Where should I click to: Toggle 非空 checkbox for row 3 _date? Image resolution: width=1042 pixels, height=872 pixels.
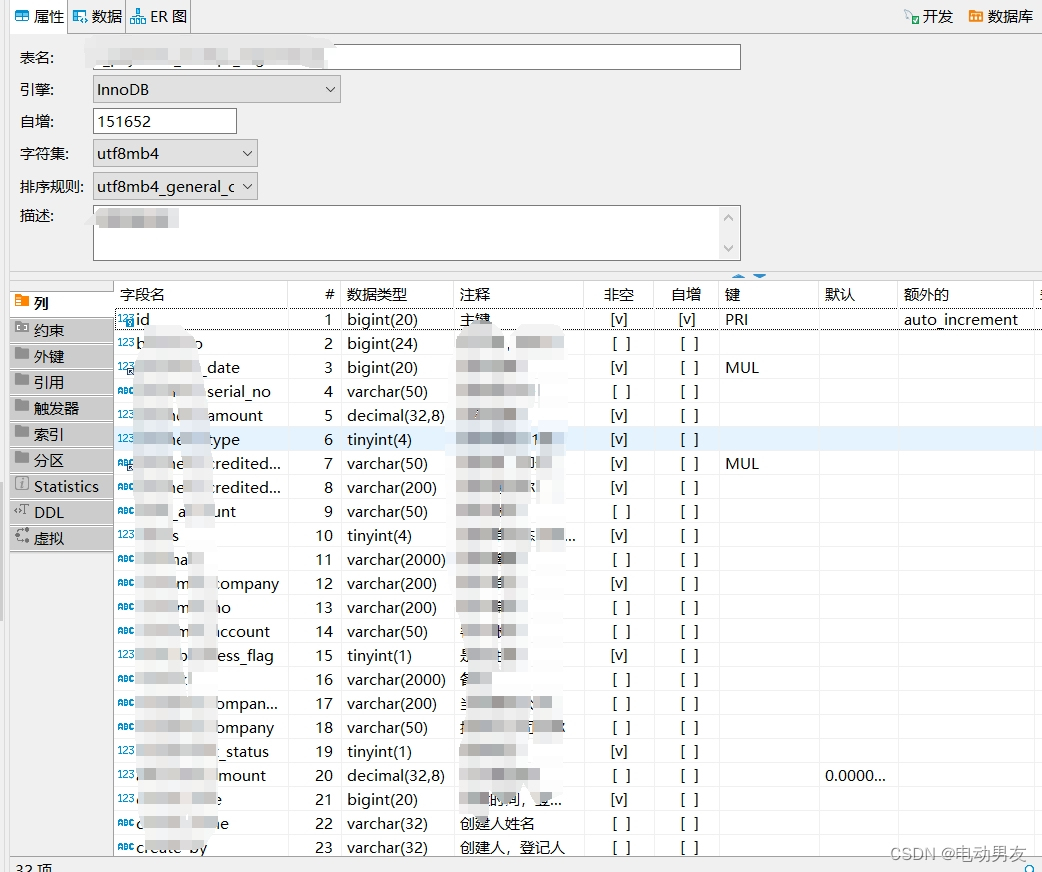pyautogui.click(x=619, y=368)
